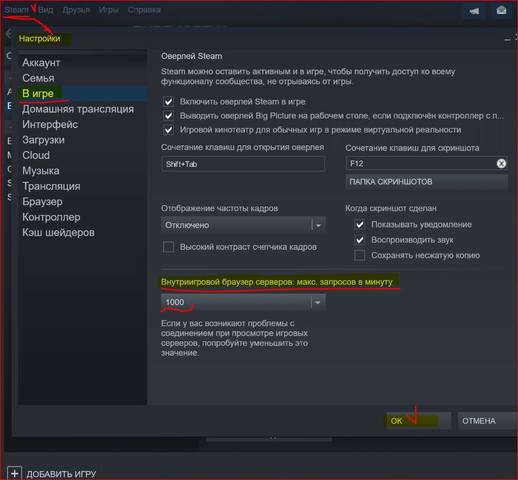This screenshot has height=480, width=518.
Task: Click the Отображение частоты кадров label
Action: click(x=219, y=208)
